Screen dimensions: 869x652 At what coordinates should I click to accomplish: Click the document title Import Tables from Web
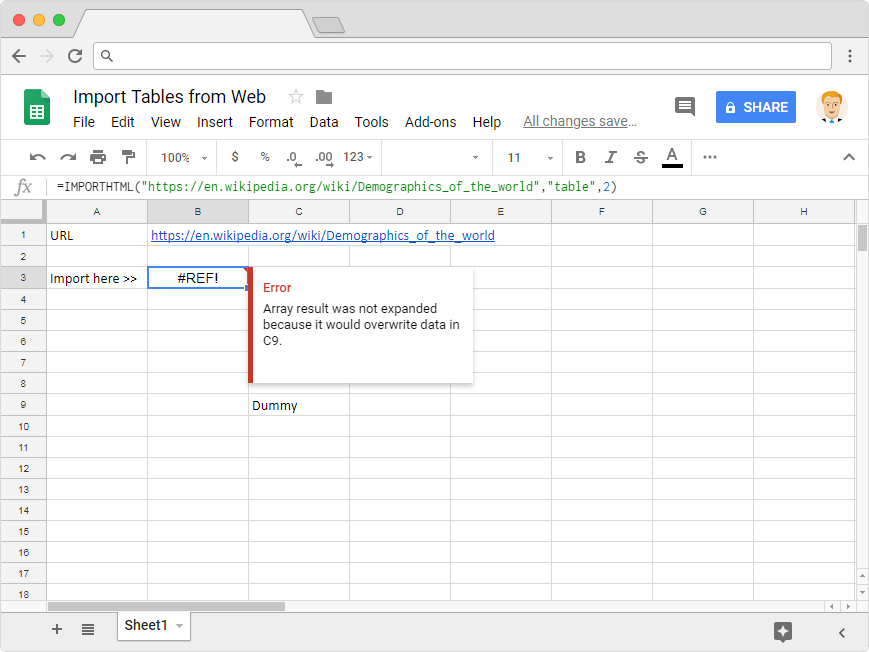pyautogui.click(x=170, y=96)
